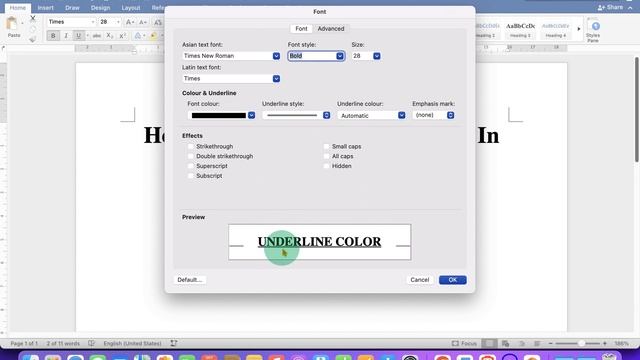640x360 pixels.
Task: Apply the Heading 4 style
Action: 556,30
